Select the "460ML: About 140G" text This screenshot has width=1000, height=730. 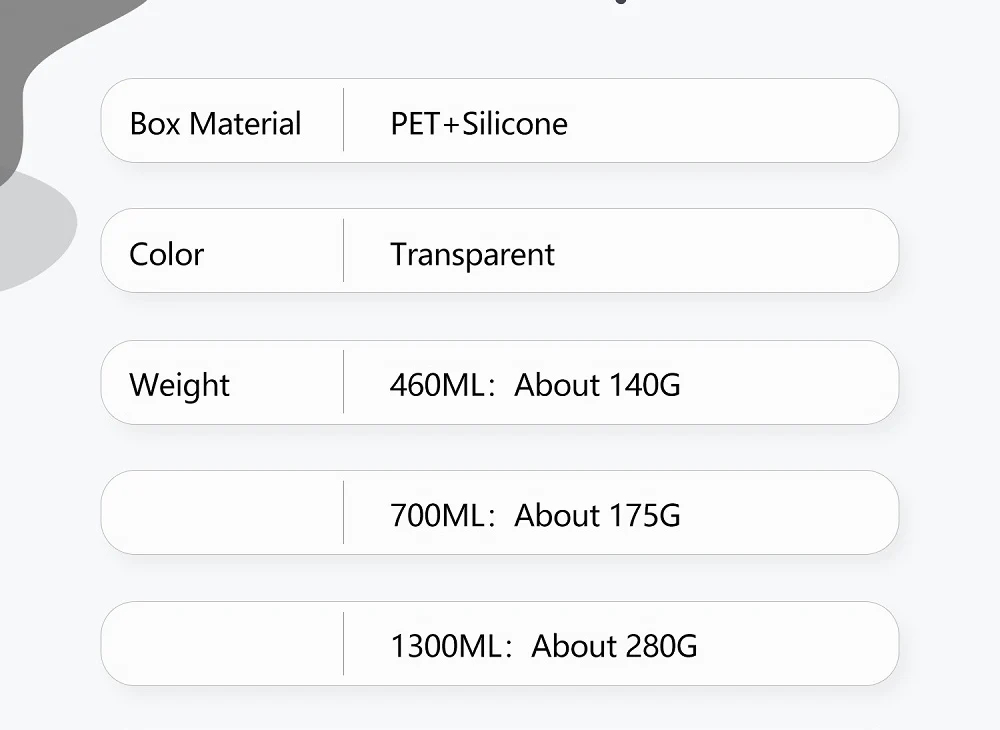click(x=535, y=385)
